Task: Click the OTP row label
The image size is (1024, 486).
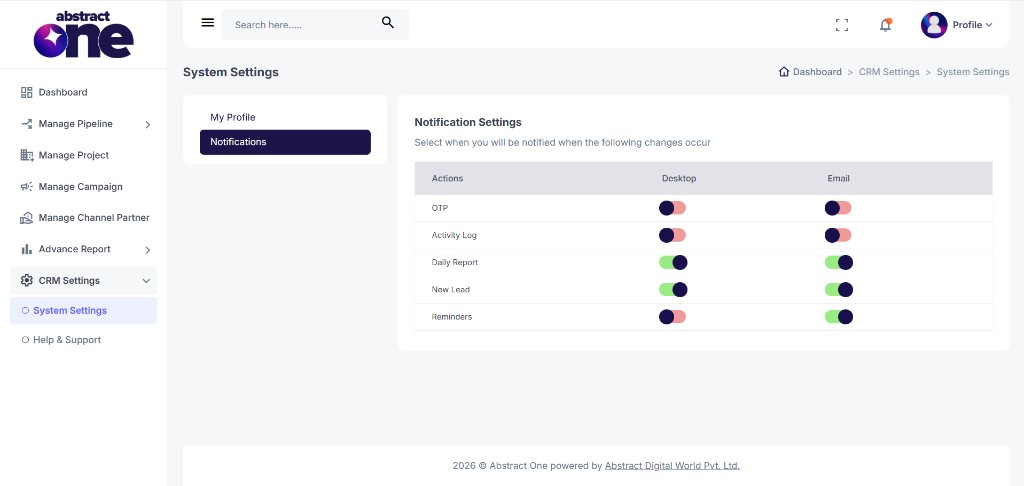Action: pyautogui.click(x=440, y=208)
